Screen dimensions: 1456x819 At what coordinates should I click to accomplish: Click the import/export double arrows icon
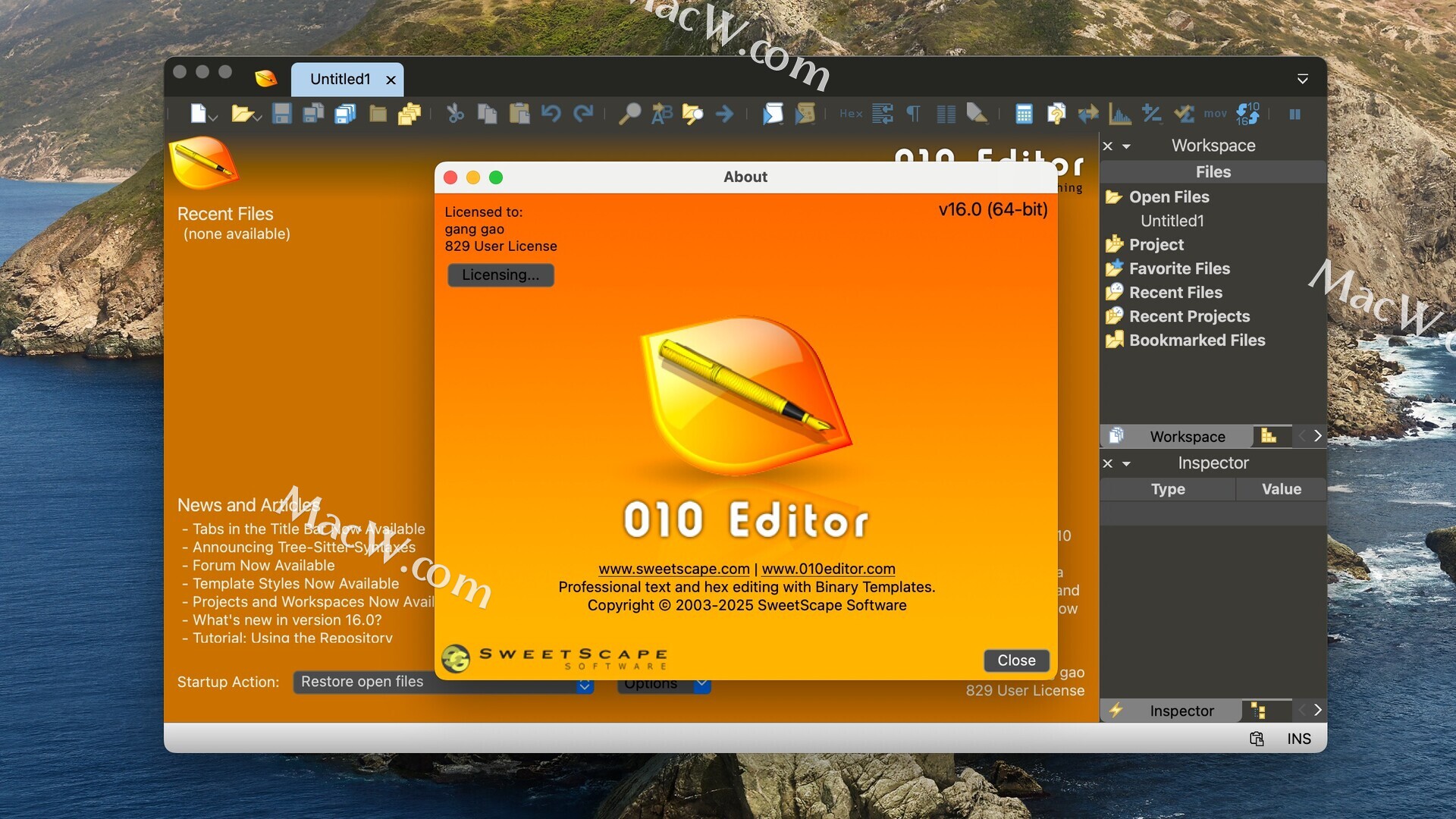[x=1088, y=114]
